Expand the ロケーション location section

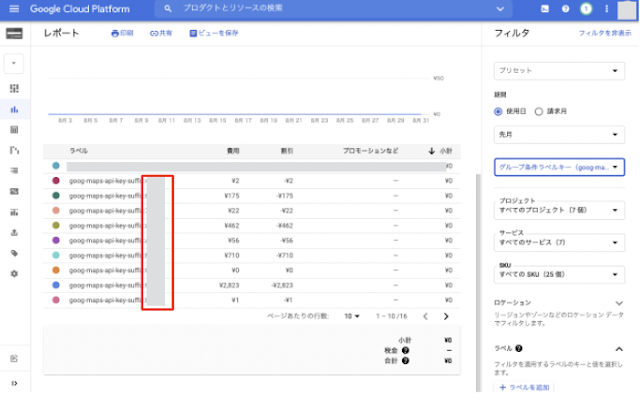point(619,303)
